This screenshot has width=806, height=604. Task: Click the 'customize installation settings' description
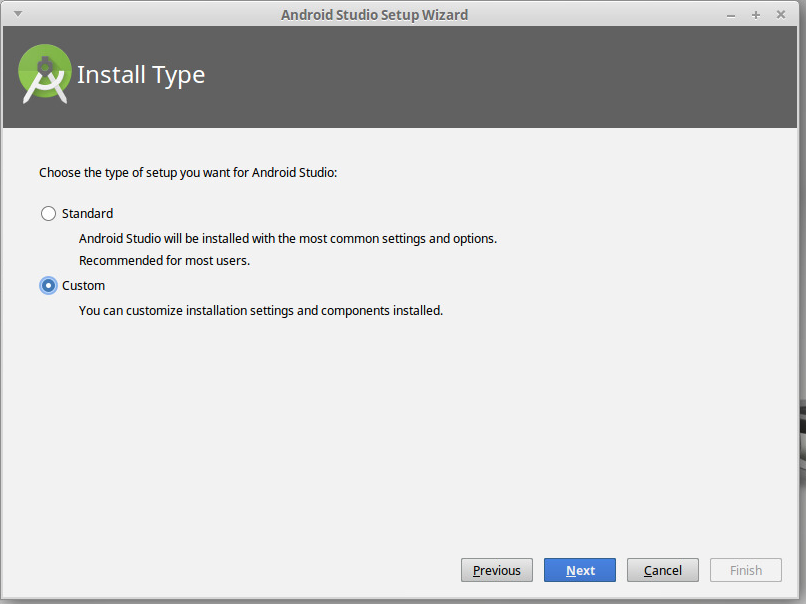coord(261,310)
